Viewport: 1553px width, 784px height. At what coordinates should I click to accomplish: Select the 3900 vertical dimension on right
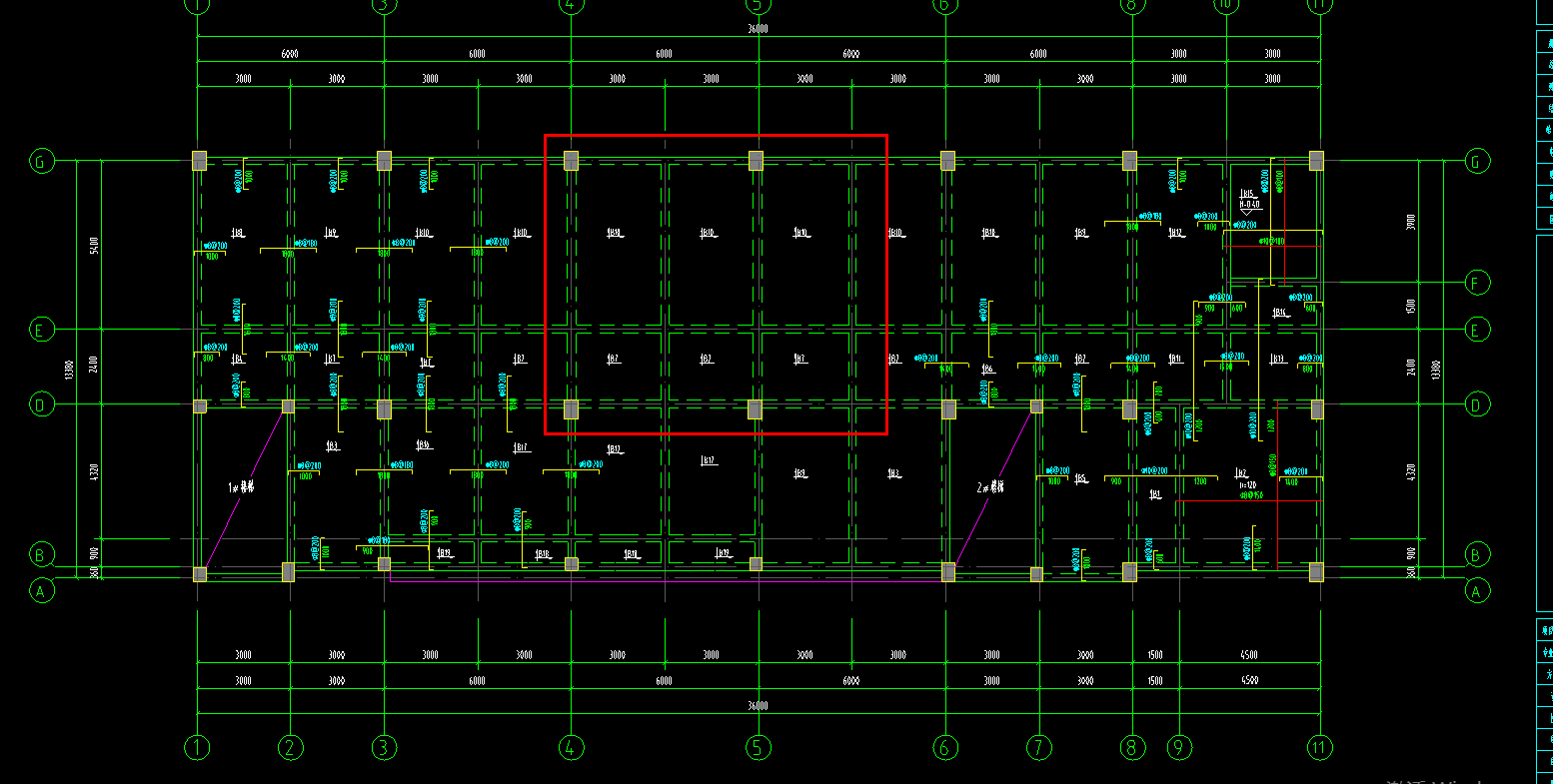click(1410, 221)
